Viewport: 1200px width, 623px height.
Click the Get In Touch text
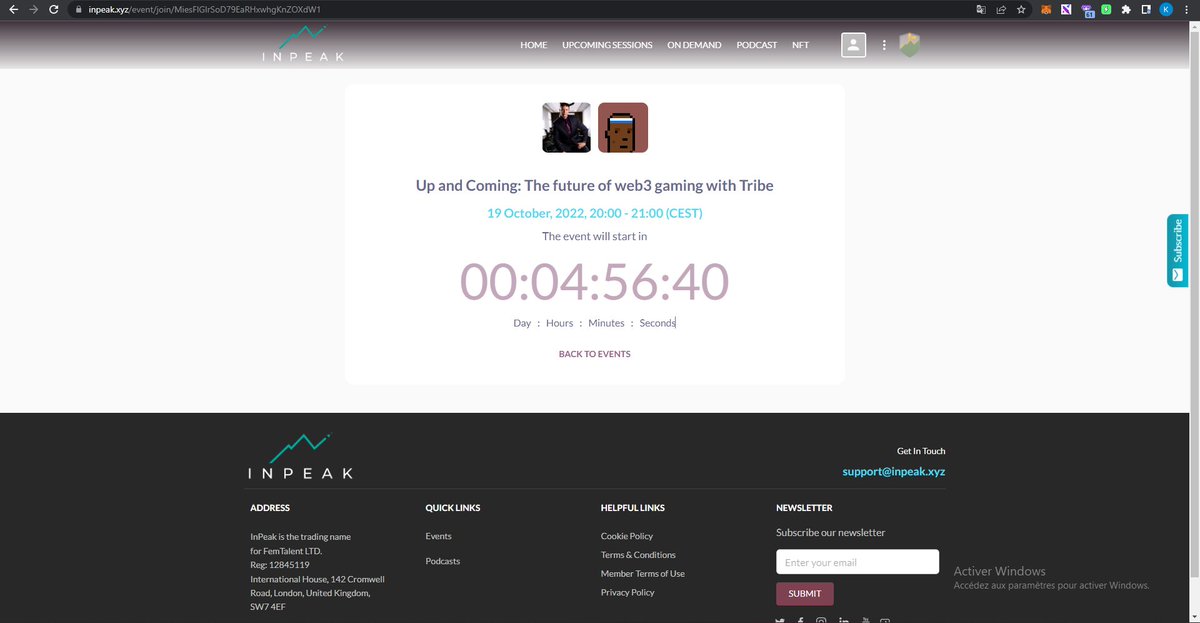coord(921,451)
